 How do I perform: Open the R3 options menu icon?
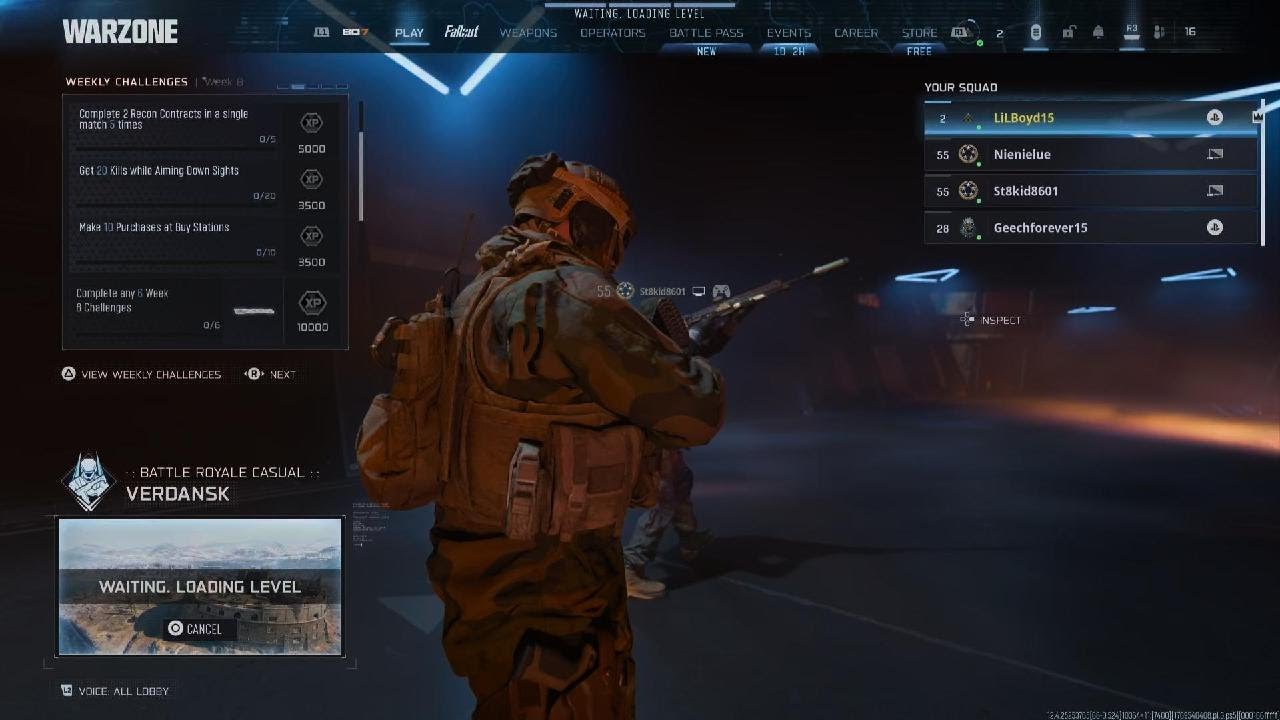(1132, 32)
